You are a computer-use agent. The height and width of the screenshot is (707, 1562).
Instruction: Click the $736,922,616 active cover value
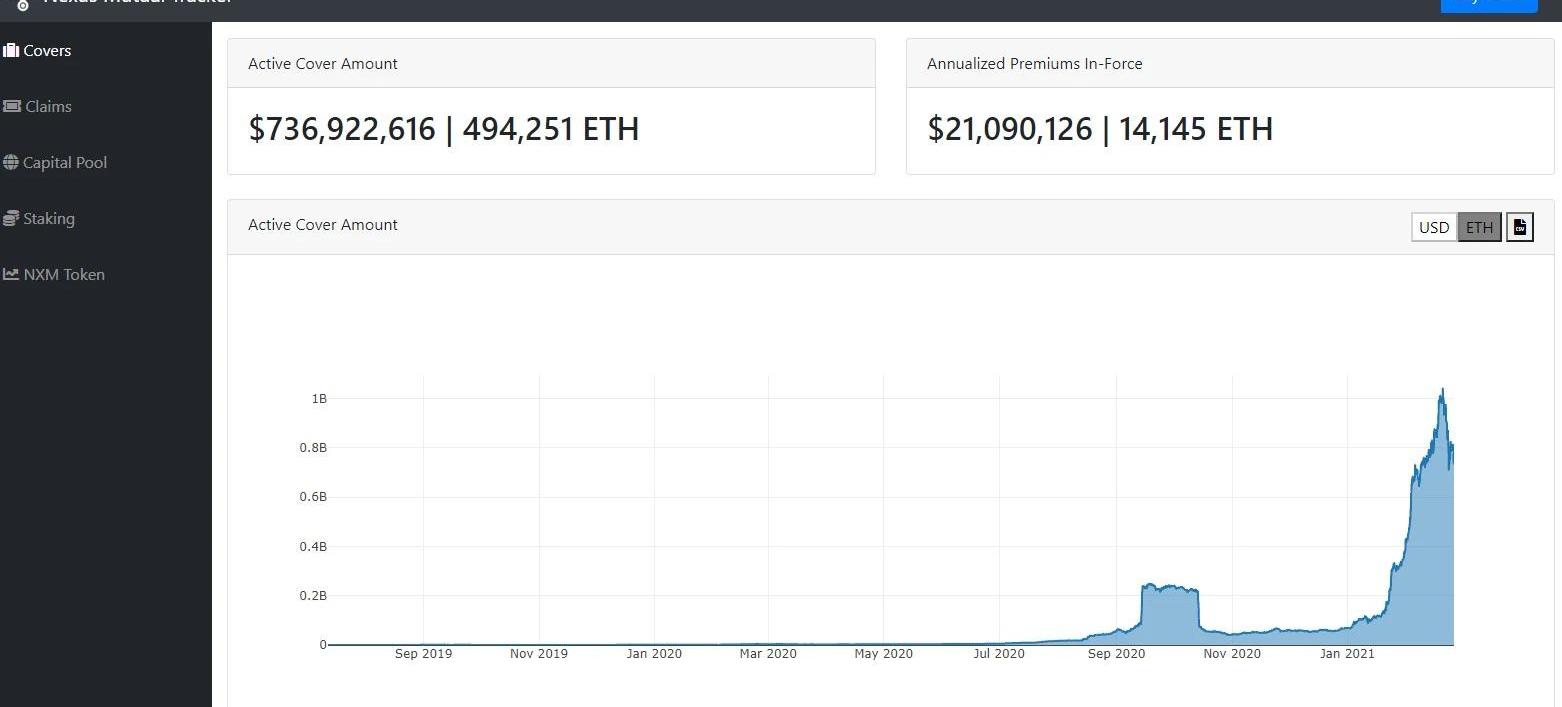[342, 129]
